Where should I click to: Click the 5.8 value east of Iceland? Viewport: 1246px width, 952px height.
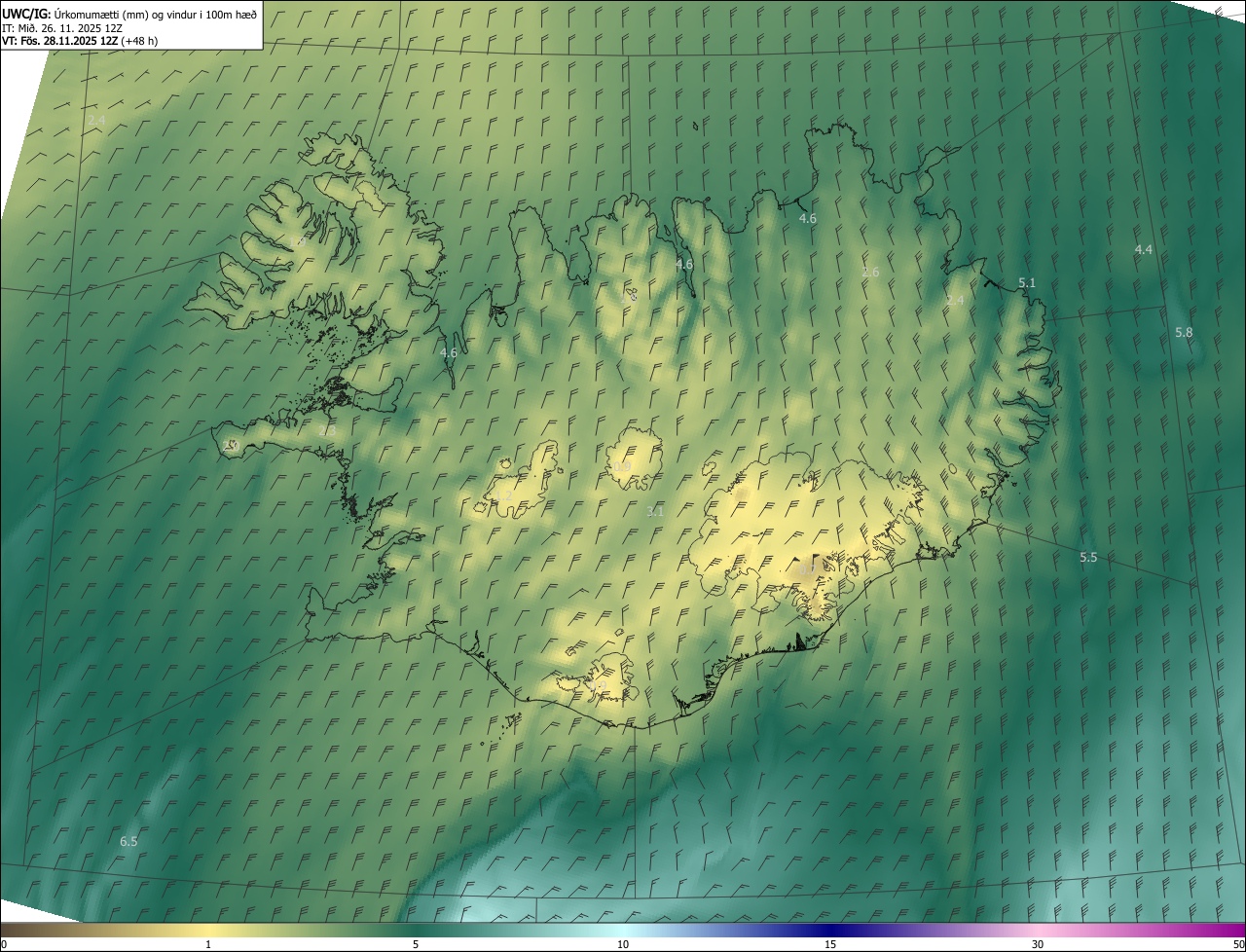tap(1184, 332)
